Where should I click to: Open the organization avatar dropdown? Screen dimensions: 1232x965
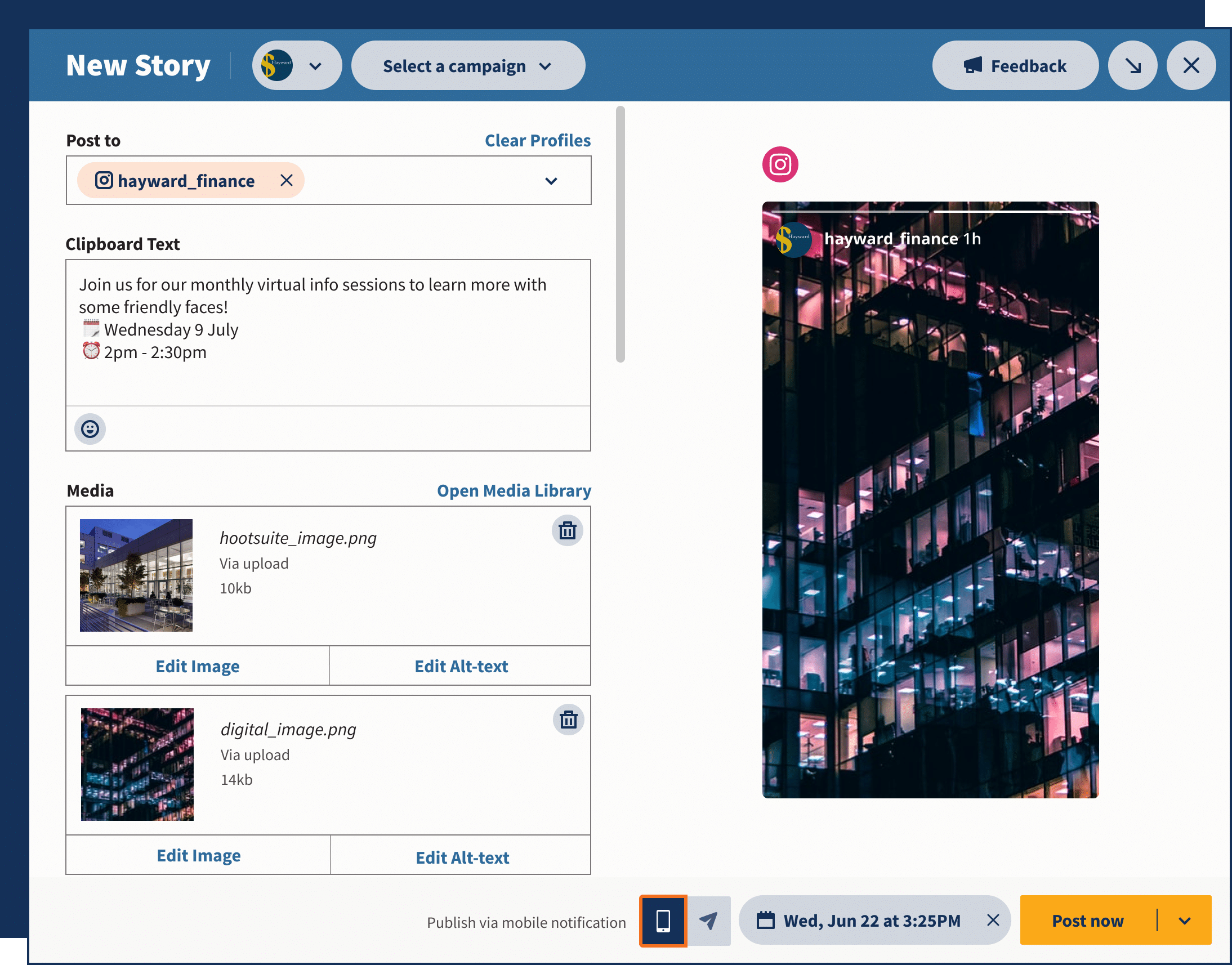(x=297, y=65)
